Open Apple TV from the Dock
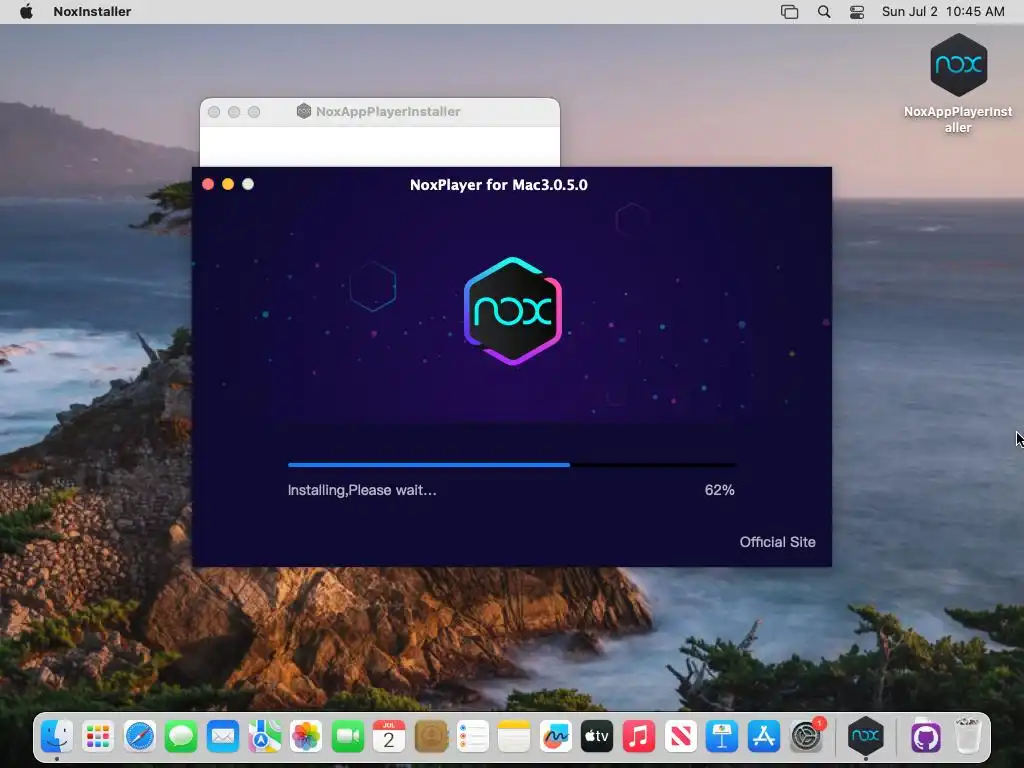The height and width of the screenshot is (768, 1024). coord(597,737)
